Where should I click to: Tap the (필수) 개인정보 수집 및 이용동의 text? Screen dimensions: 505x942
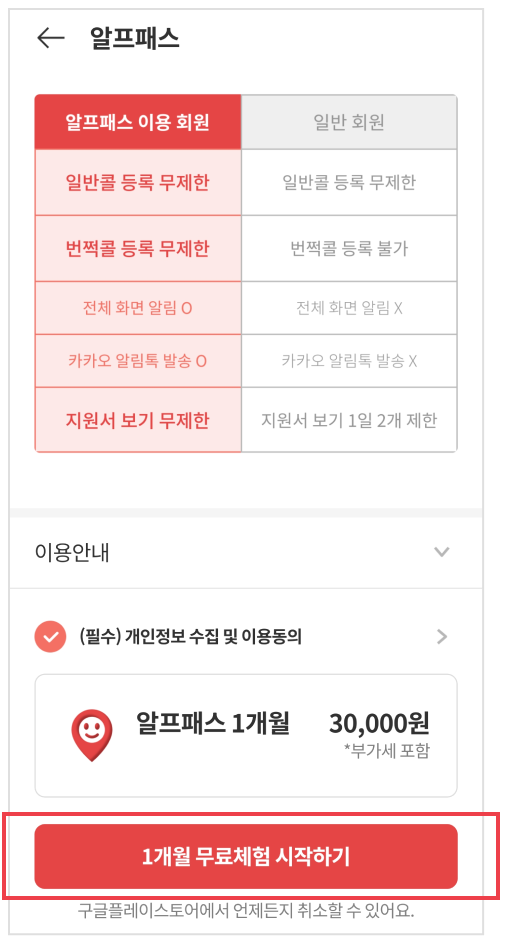click(x=190, y=637)
